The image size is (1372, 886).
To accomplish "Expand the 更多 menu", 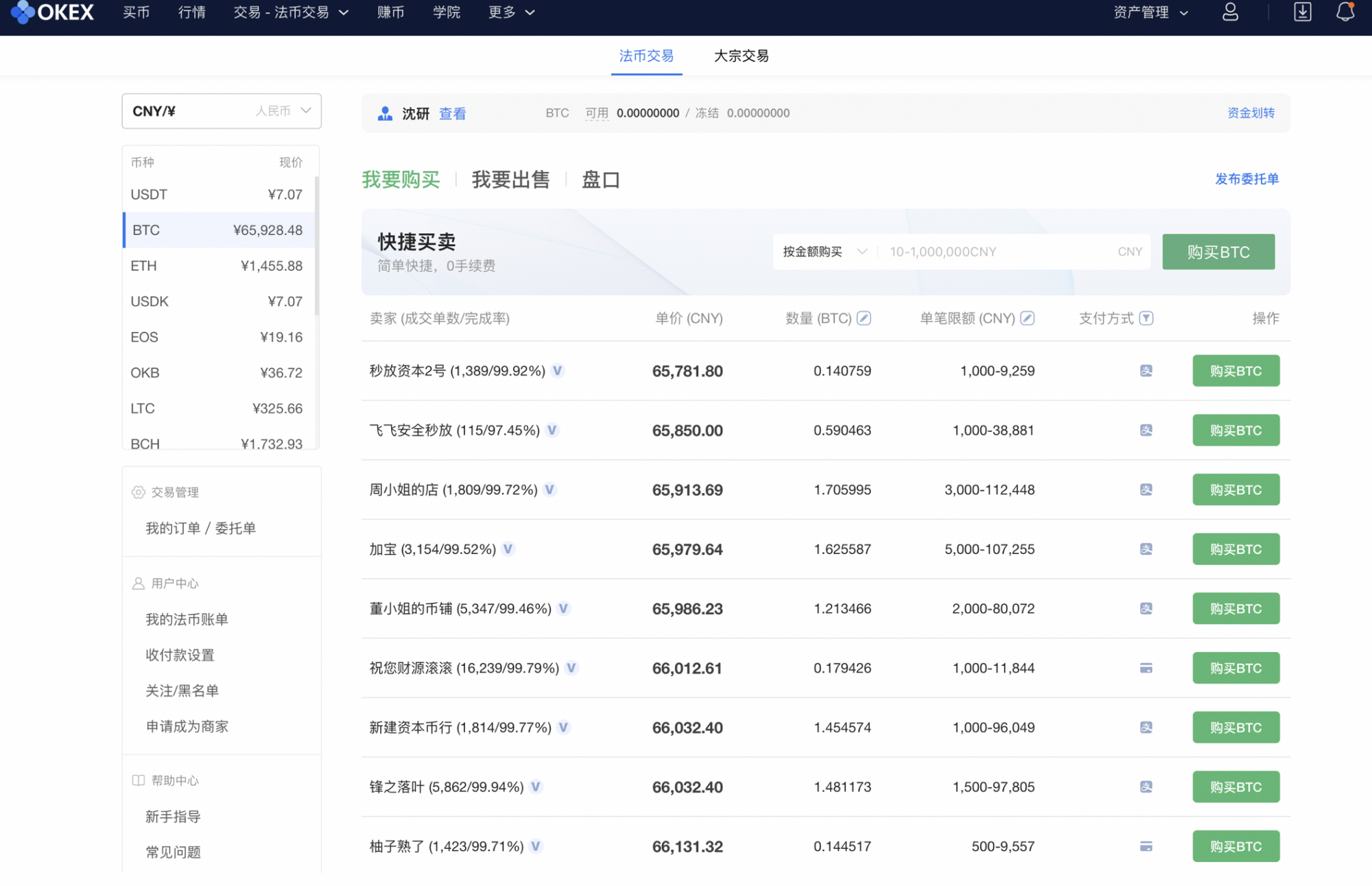I will (512, 12).
